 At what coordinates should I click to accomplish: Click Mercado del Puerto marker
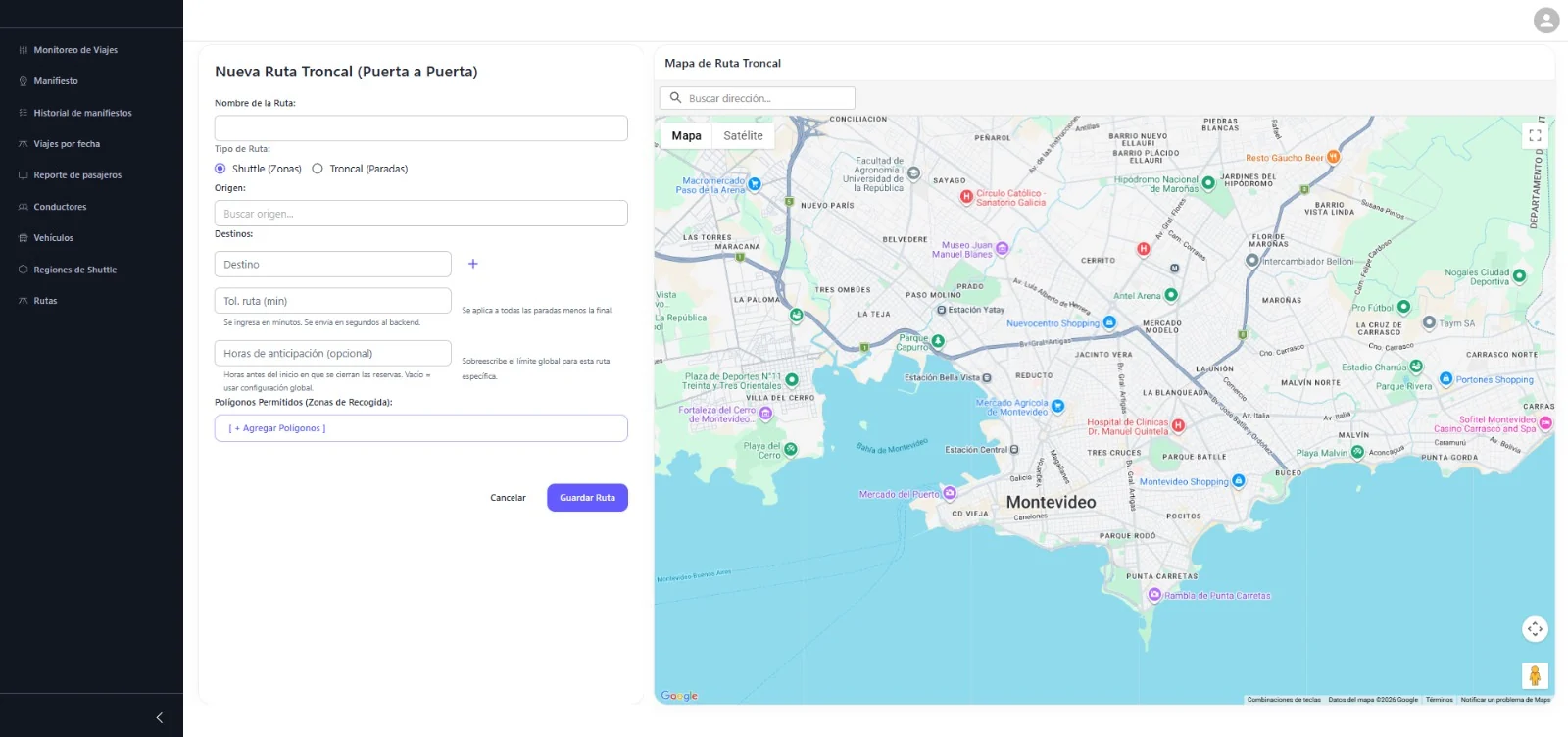(x=950, y=493)
